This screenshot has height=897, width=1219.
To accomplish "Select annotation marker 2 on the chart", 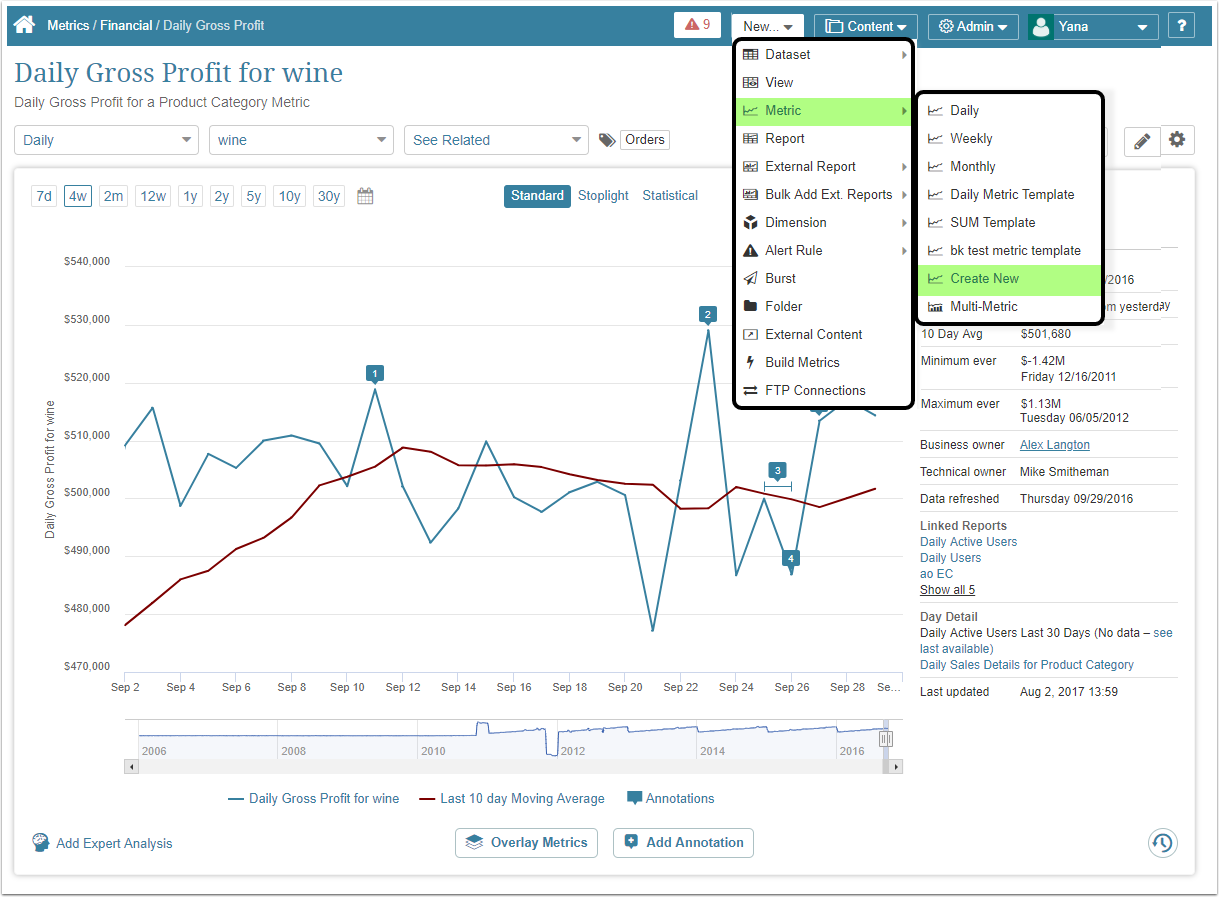I will point(708,314).
